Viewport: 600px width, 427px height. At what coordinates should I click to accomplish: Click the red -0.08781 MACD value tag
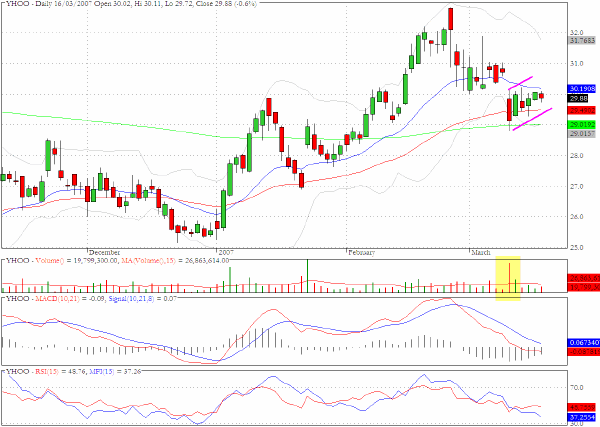point(584,352)
